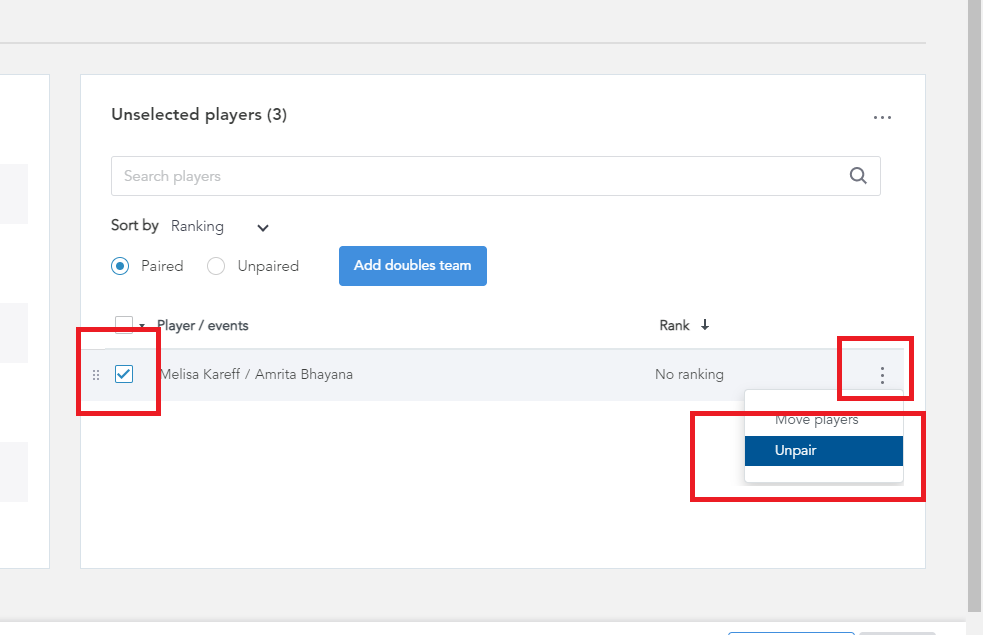The height and width of the screenshot is (635, 983).
Task: Tick the select-all players checkbox
Action: click(x=124, y=324)
